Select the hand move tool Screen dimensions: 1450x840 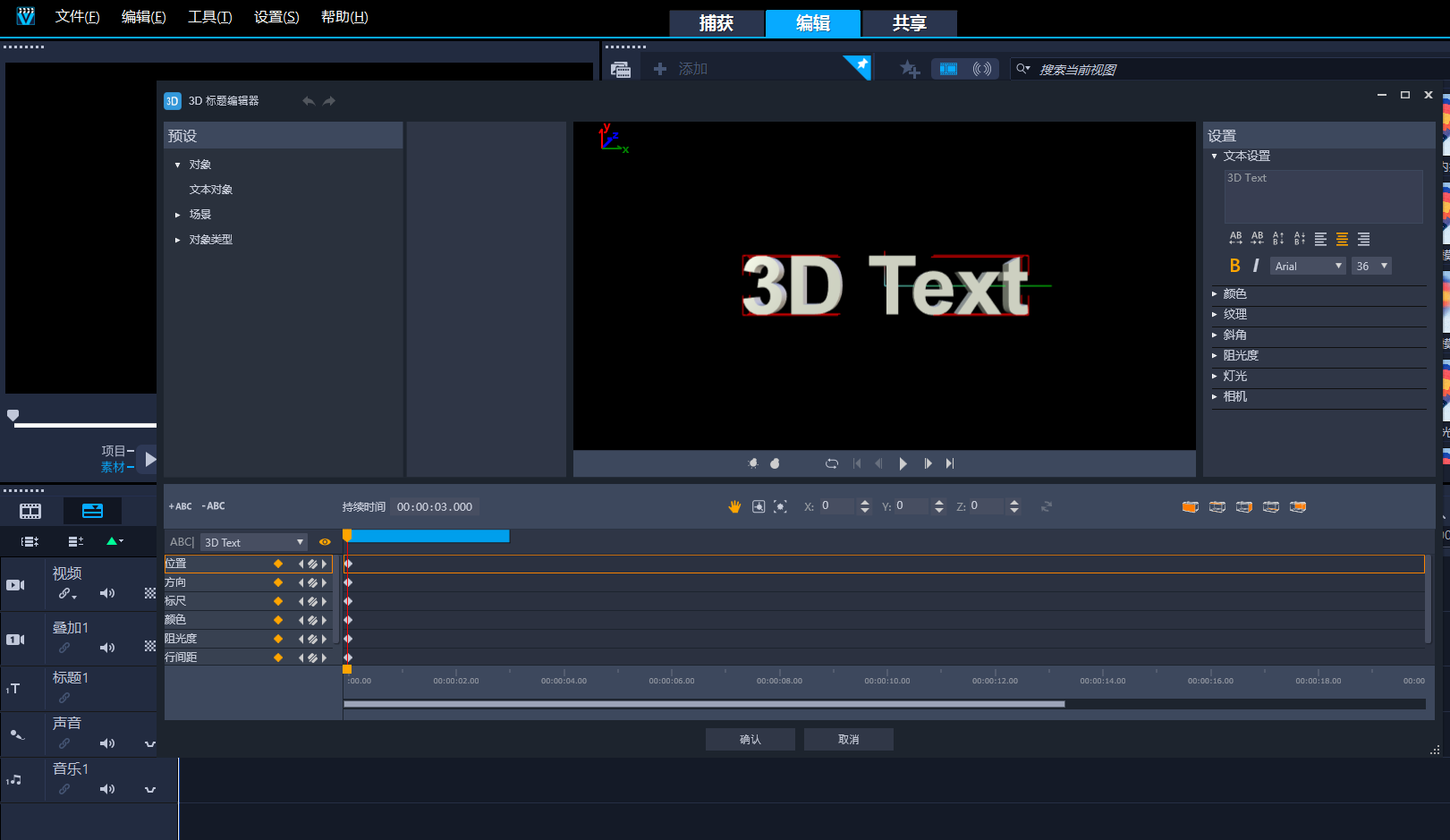734,507
